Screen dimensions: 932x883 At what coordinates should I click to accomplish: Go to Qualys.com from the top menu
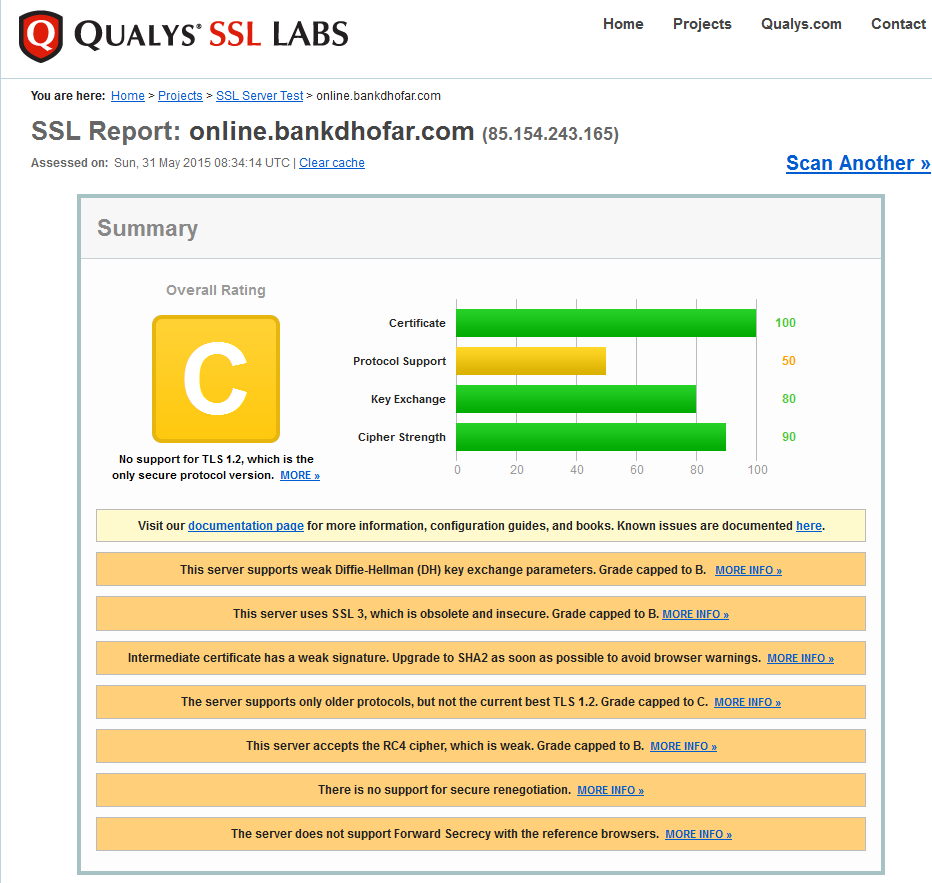[x=801, y=24]
